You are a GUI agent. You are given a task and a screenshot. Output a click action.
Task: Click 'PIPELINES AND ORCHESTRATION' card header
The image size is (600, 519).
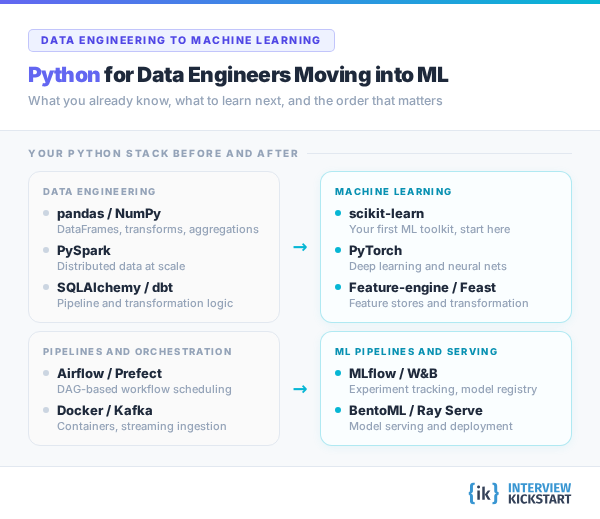tap(137, 352)
